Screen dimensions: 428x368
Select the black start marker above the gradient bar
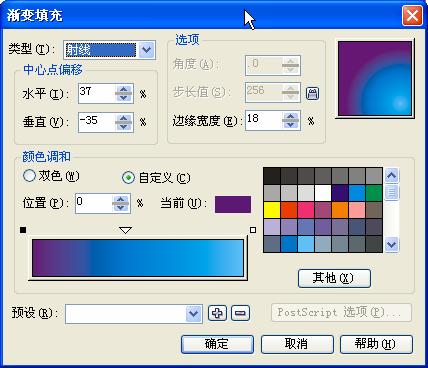point(23,230)
